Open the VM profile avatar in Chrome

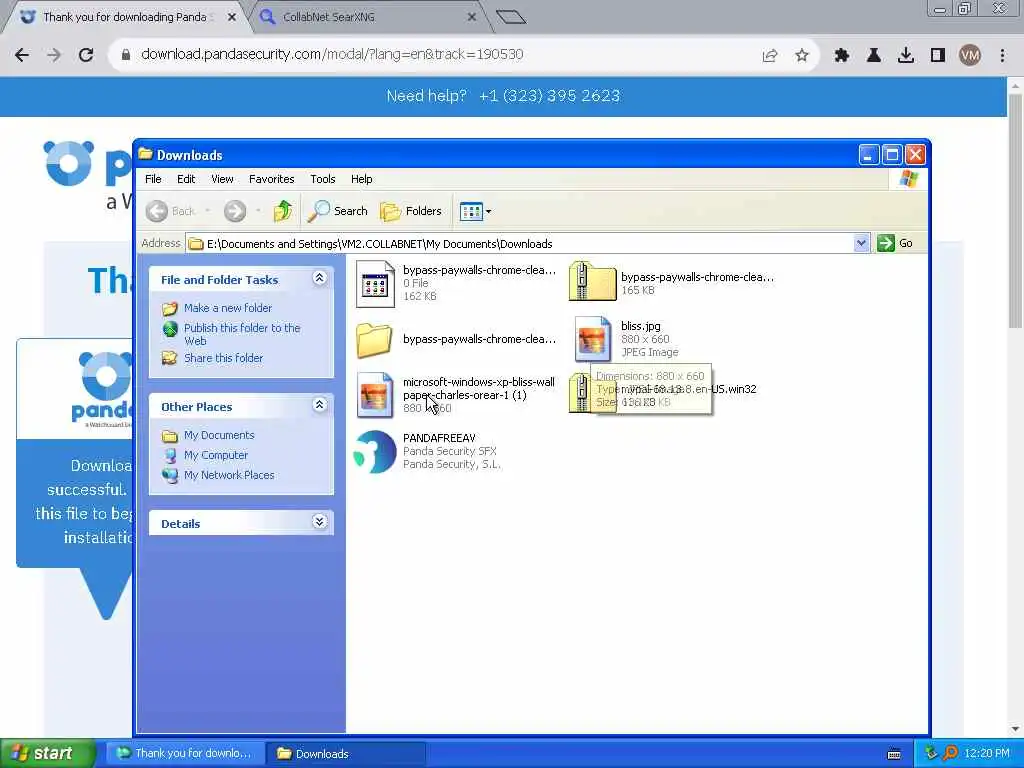point(970,56)
